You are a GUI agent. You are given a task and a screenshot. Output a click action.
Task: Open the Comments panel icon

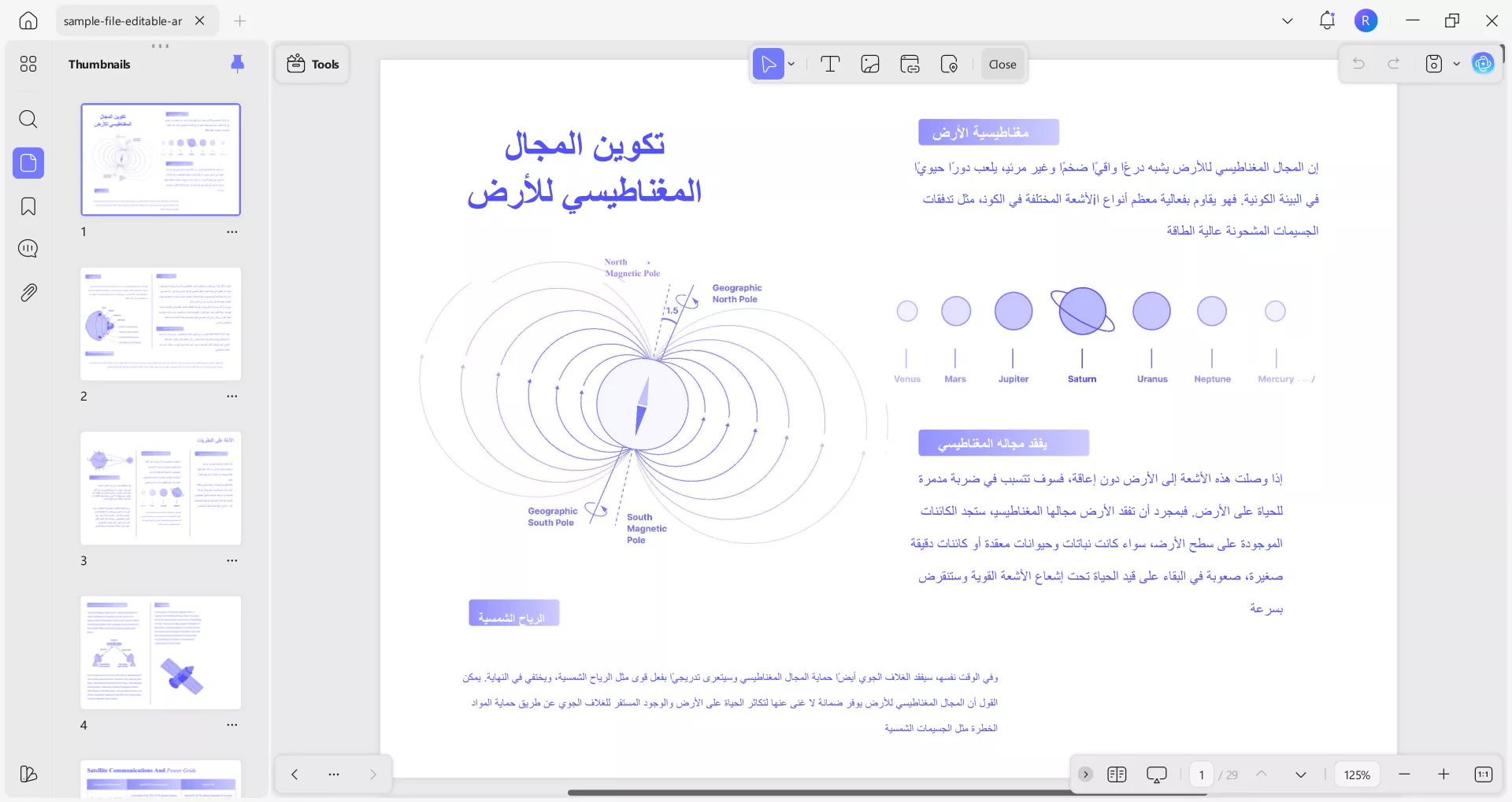coord(28,249)
